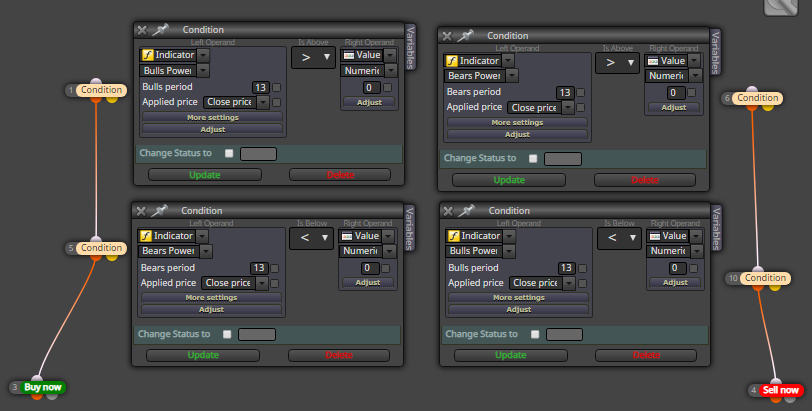
Task: Select the Condition node numbered 10
Action: point(765,278)
